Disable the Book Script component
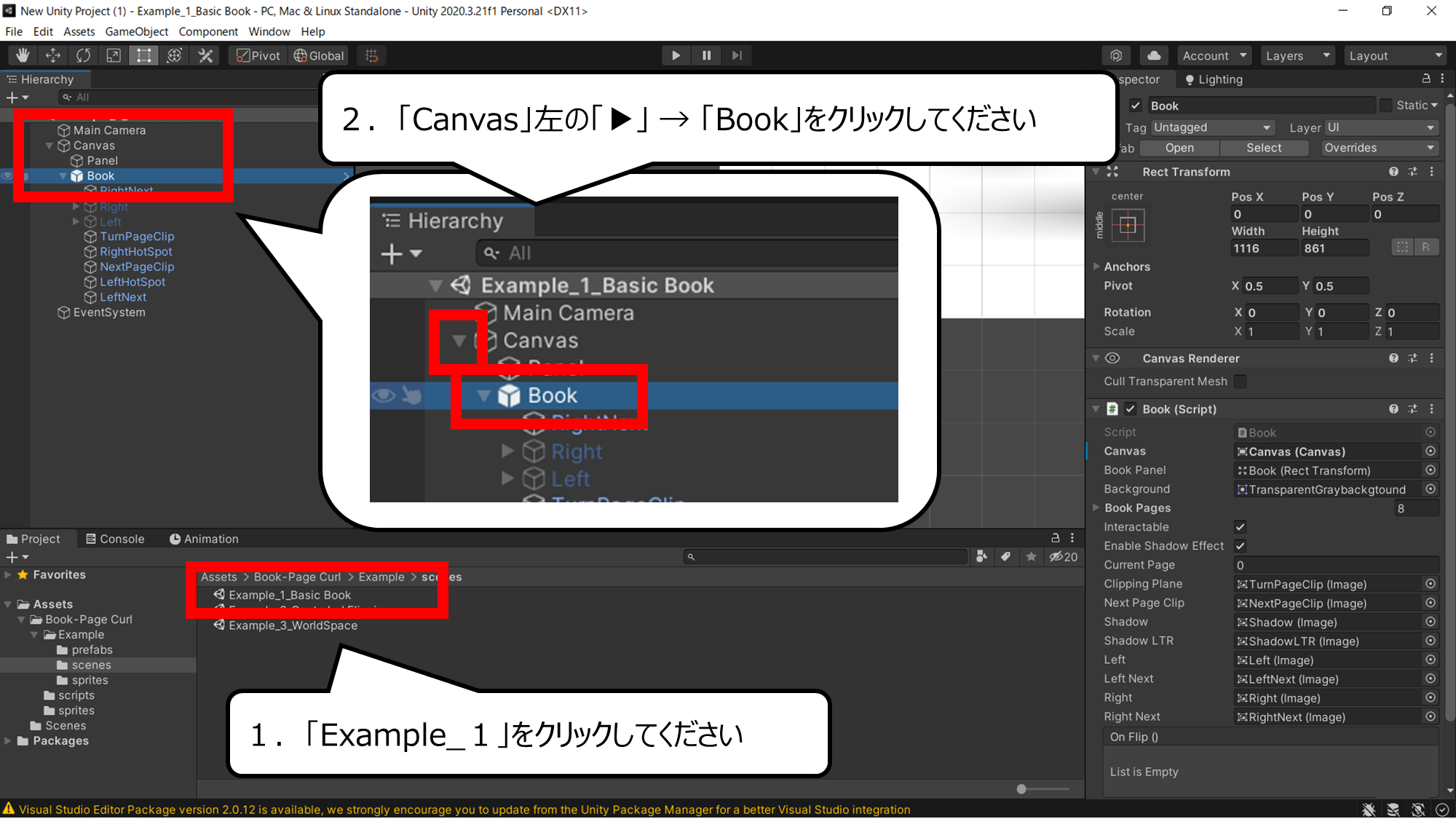The height and width of the screenshot is (819, 1456). [x=1131, y=409]
